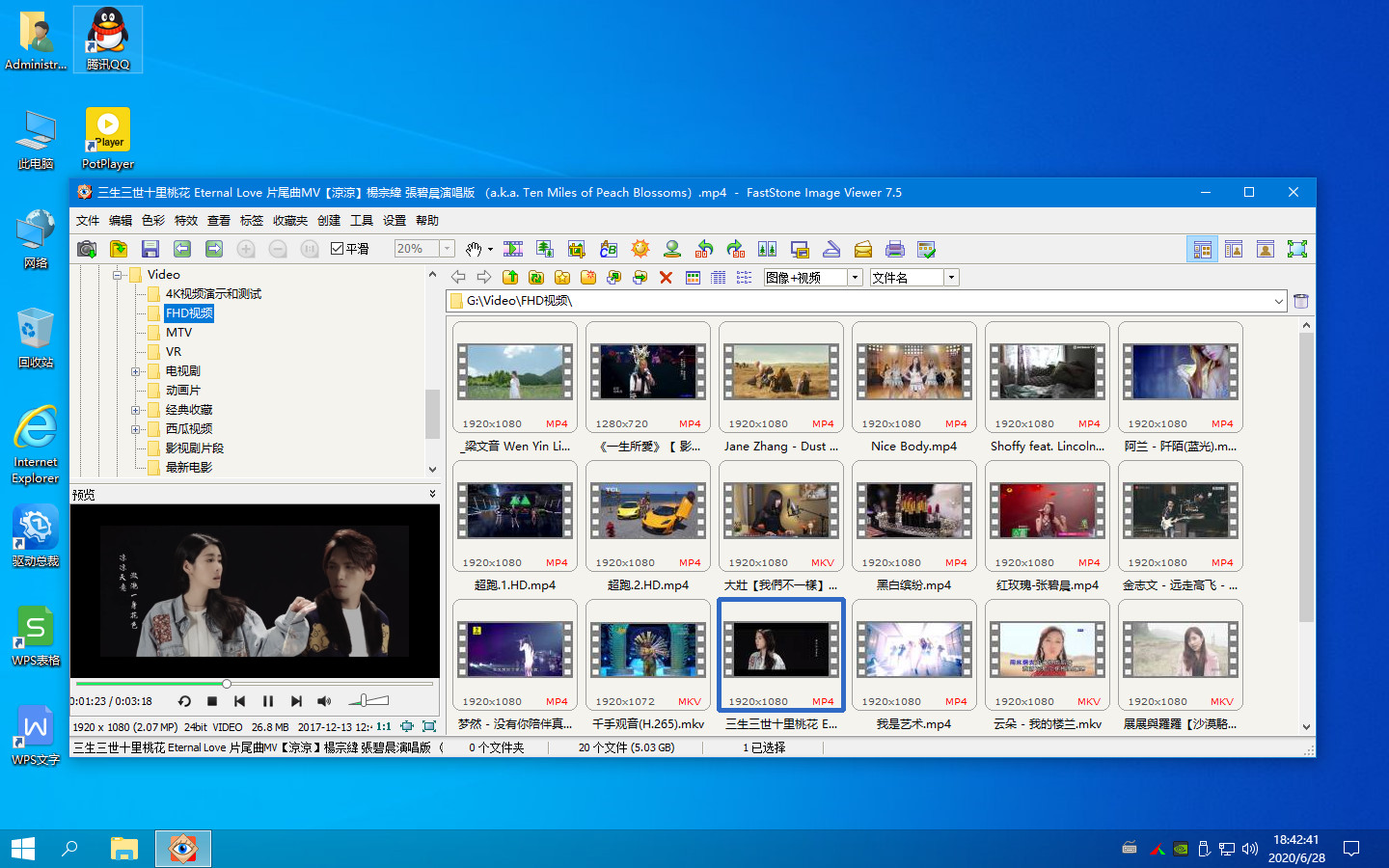Stop the preview video playback
The width and height of the screenshot is (1389, 868).
(212, 701)
